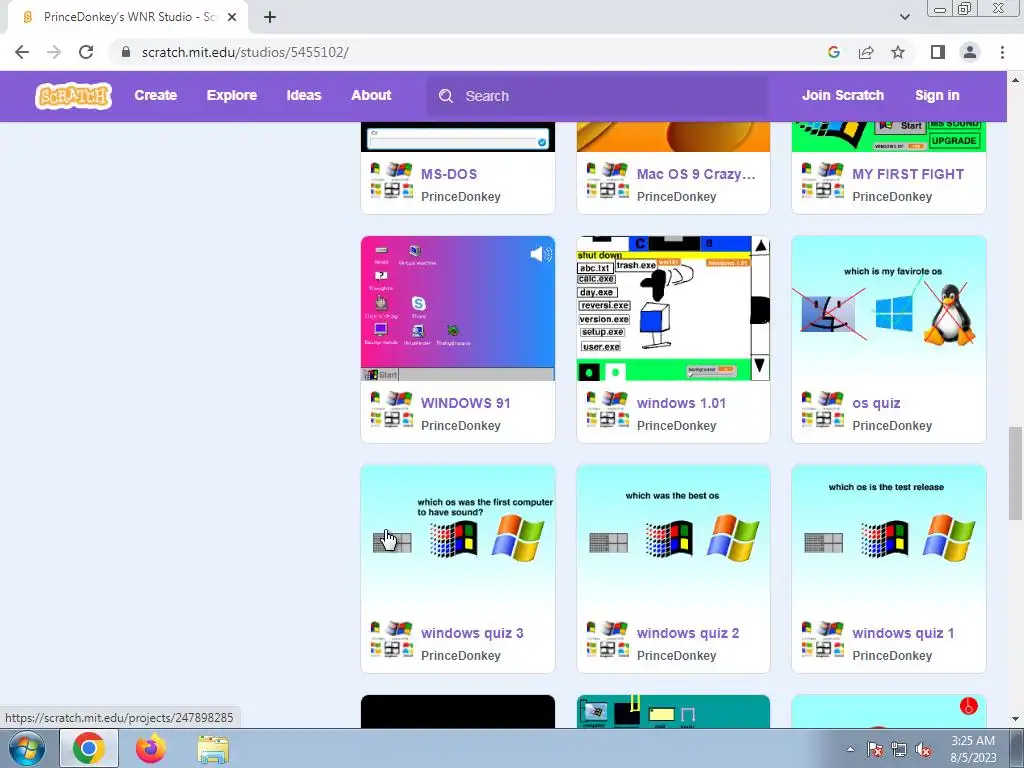Viewport: 1024px width, 768px height.
Task: Focus the Scratch search field
Action: point(597,96)
